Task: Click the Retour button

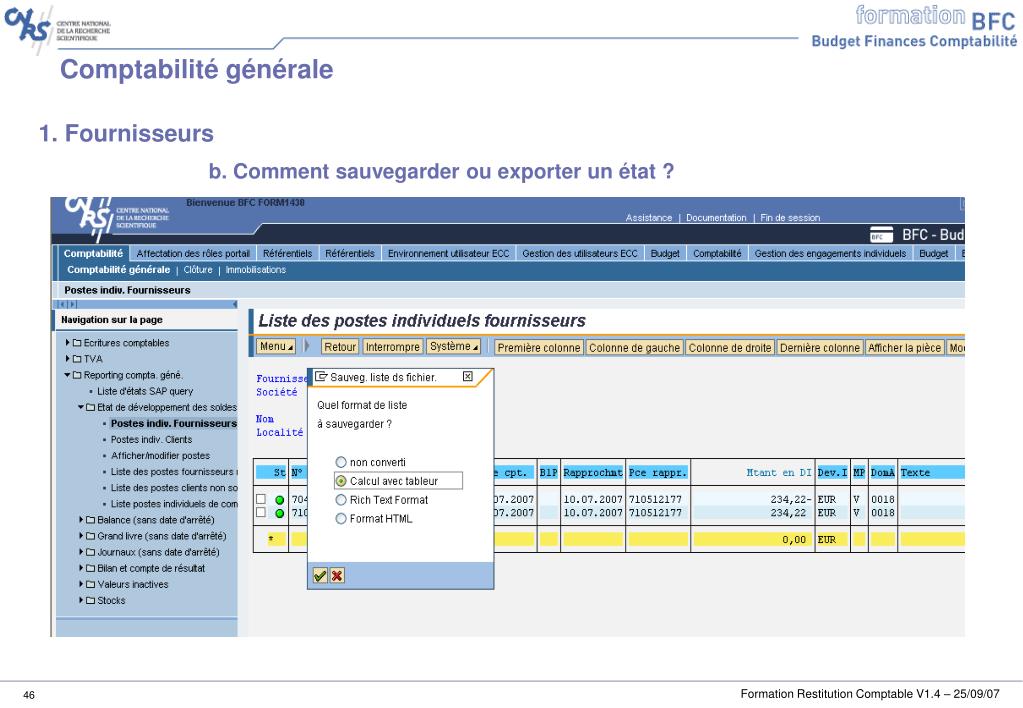Action: pos(340,347)
